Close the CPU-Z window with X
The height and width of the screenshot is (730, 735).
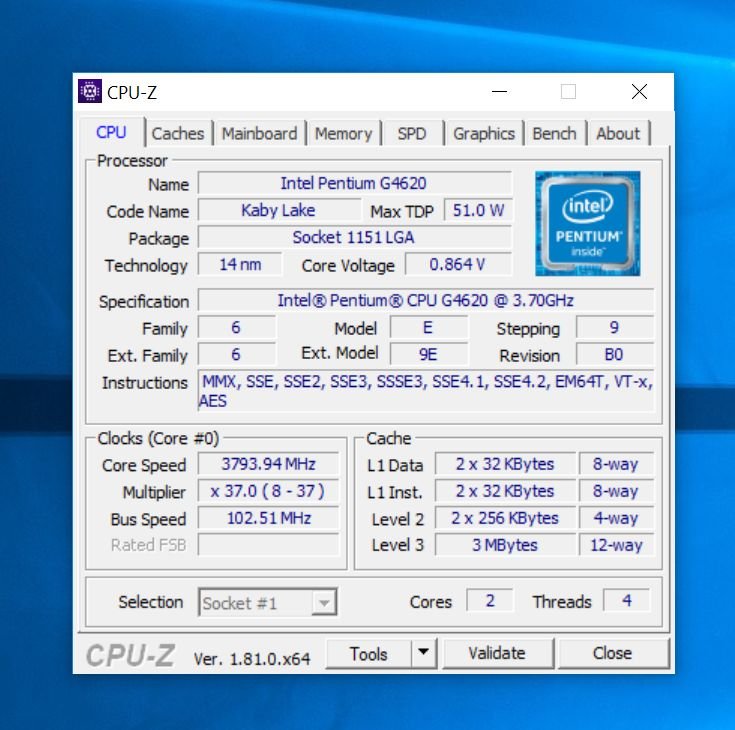pyautogui.click(x=639, y=91)
